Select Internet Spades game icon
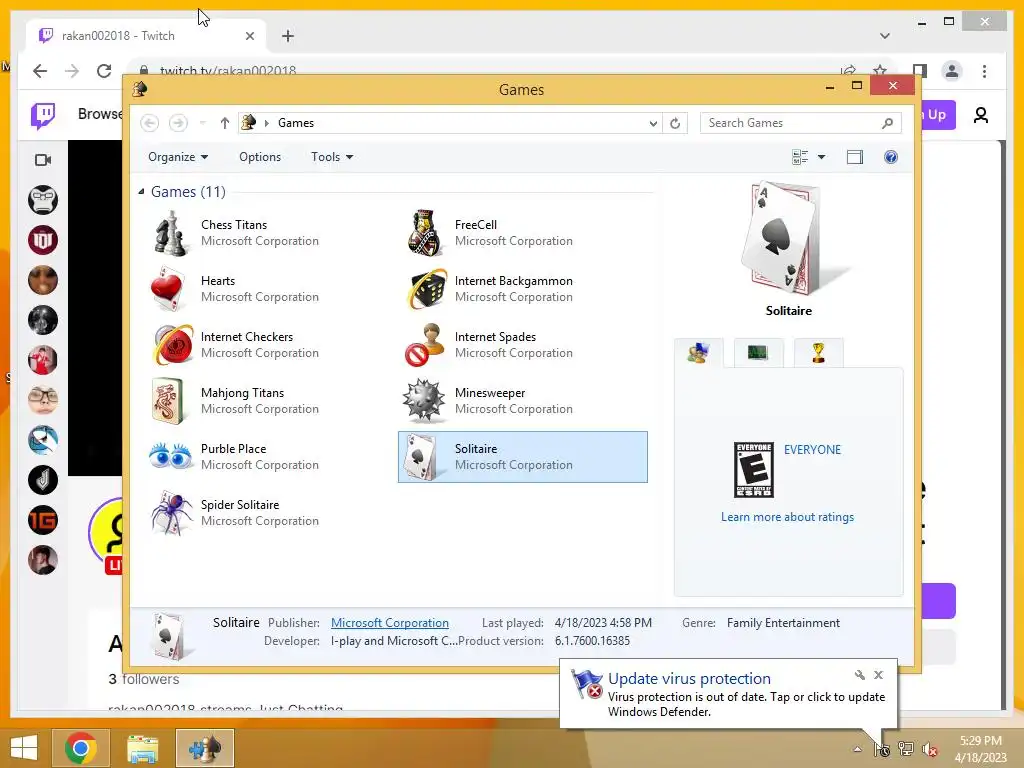1024x768 pixels. (424, 344)
